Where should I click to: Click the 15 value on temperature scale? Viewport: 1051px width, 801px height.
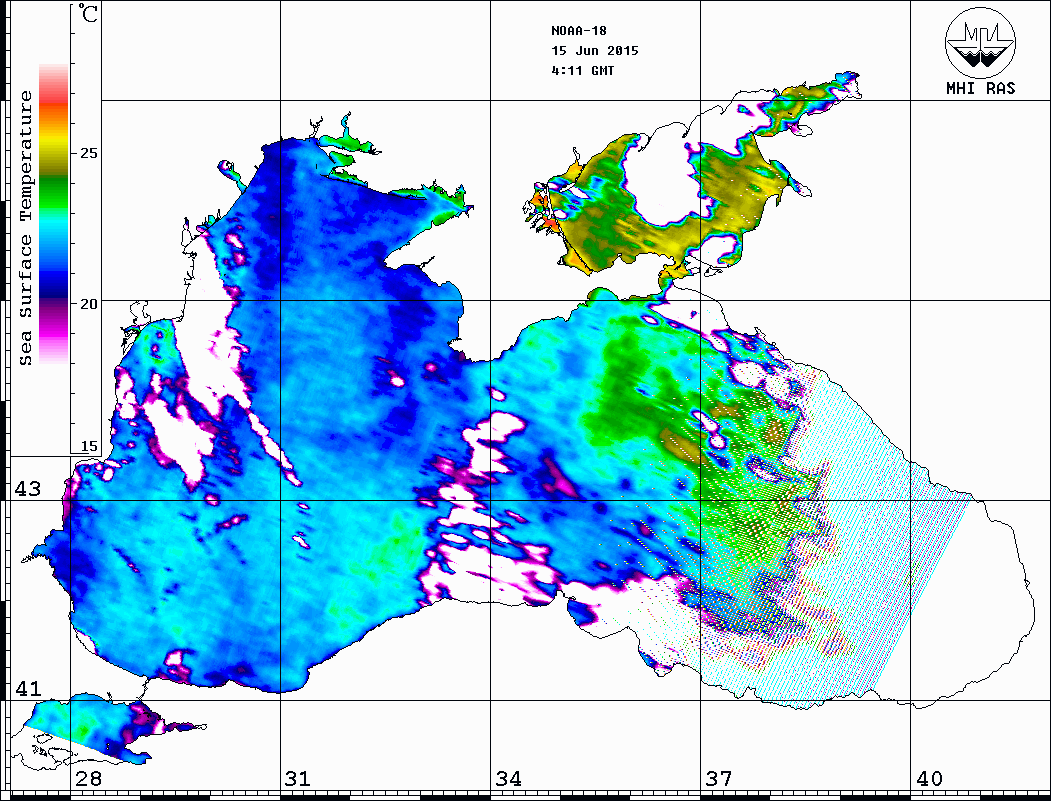click(x=88, y=446)
